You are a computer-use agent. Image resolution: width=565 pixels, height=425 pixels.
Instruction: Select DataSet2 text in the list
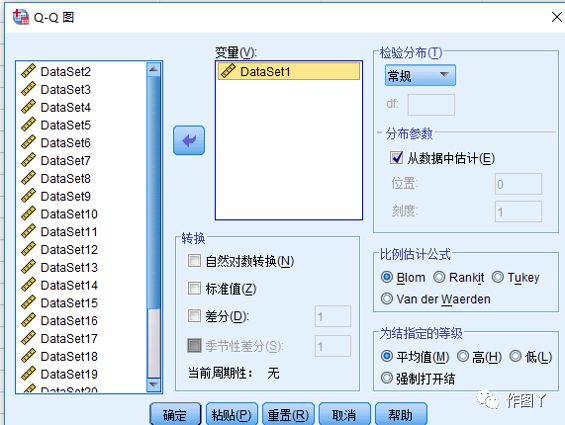click(66, 71)
